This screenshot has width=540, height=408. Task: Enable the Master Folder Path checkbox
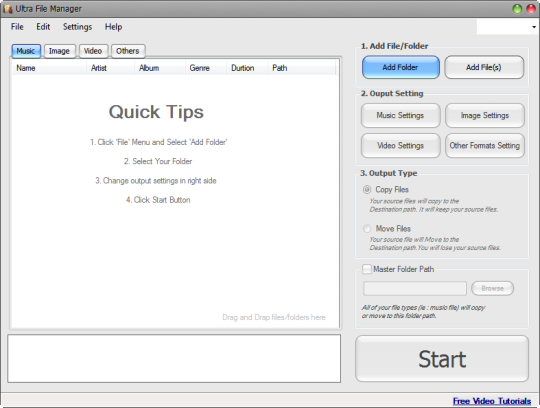[367, 269]
